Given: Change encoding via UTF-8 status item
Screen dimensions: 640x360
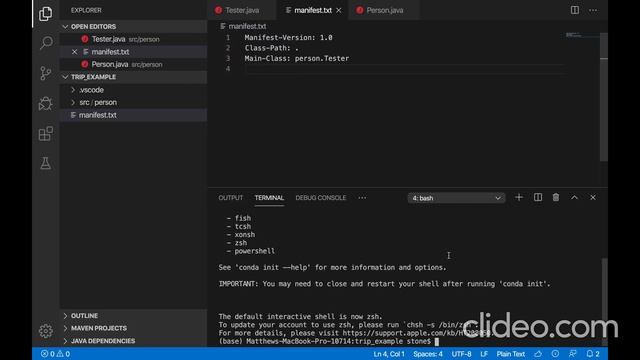Looking at the screenshot, I should point(461,354).
